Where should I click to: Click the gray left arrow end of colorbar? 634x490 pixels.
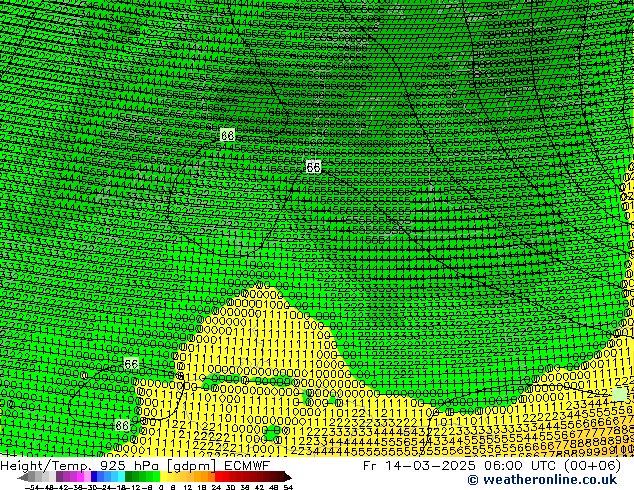pyautogui.click(x=23, y=478)
